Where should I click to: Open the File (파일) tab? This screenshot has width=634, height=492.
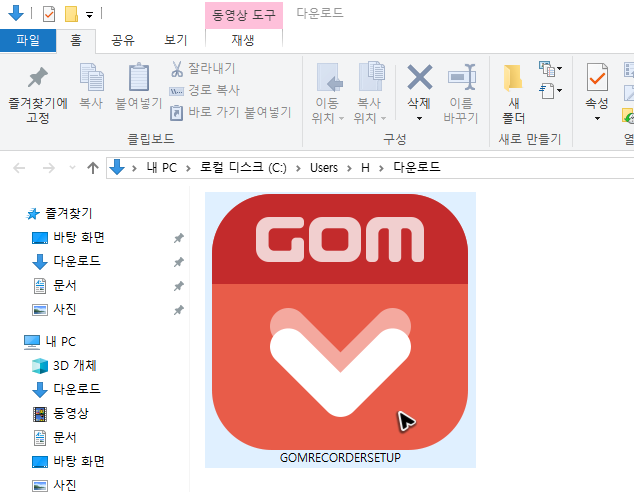[28, 40]
